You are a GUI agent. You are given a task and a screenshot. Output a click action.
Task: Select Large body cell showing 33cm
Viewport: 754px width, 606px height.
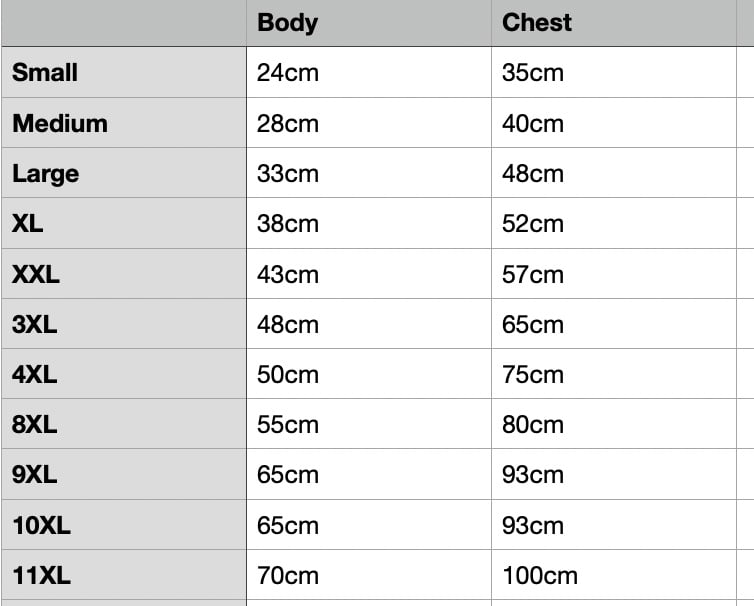point(368,174)
